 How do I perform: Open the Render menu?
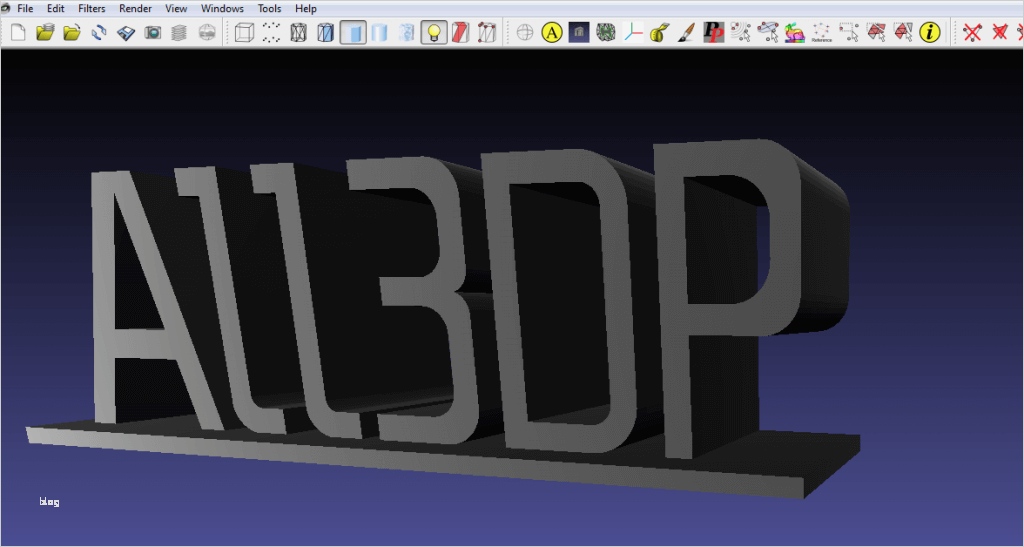[135, 8]
